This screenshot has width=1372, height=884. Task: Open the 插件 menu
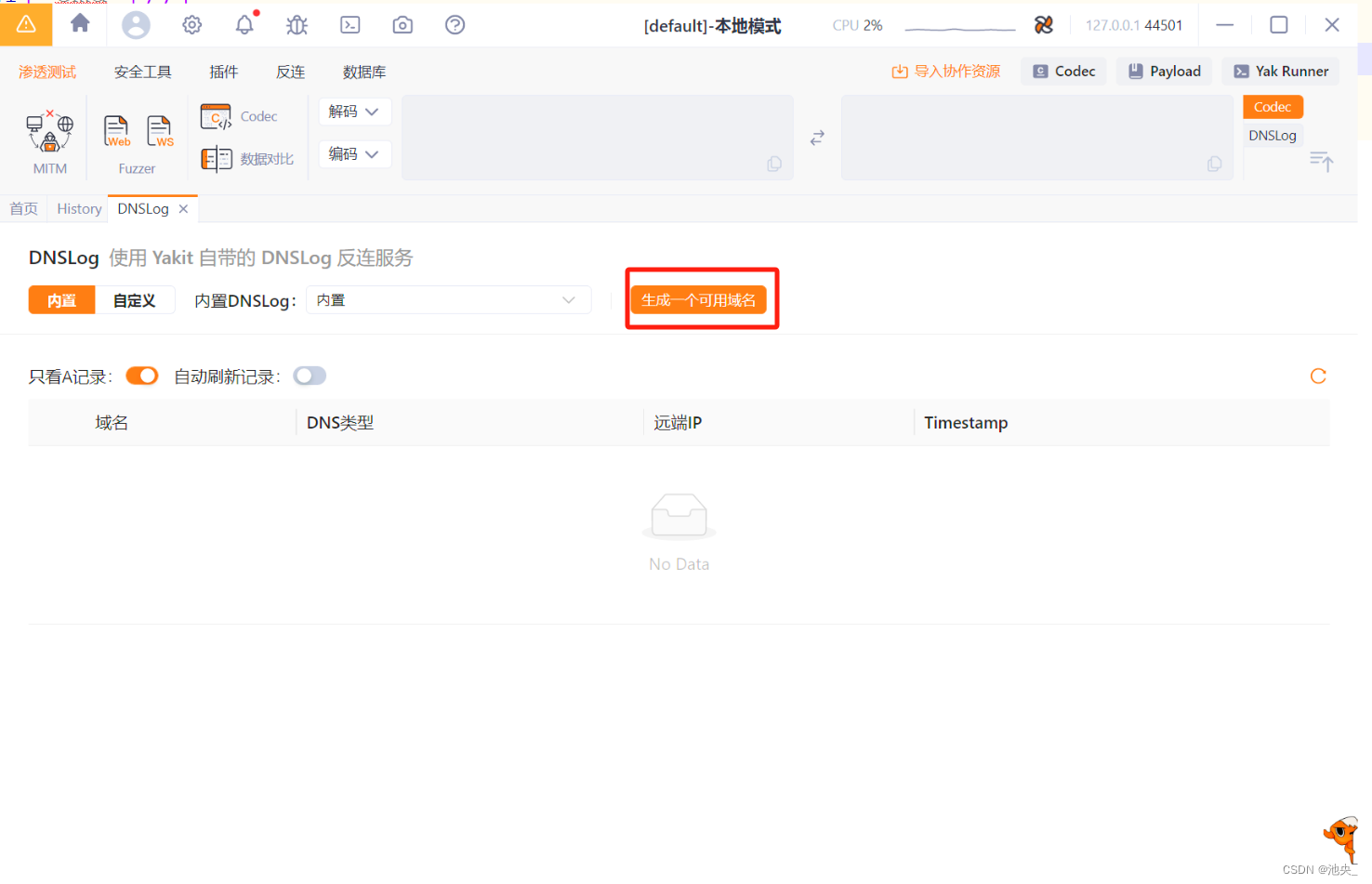pos(224,72)
